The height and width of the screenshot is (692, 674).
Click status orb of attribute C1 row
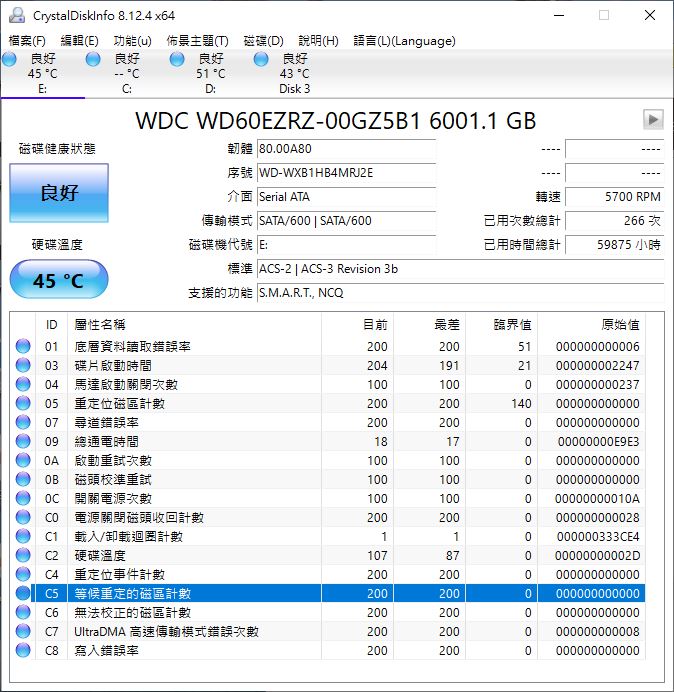coord(23,536)
